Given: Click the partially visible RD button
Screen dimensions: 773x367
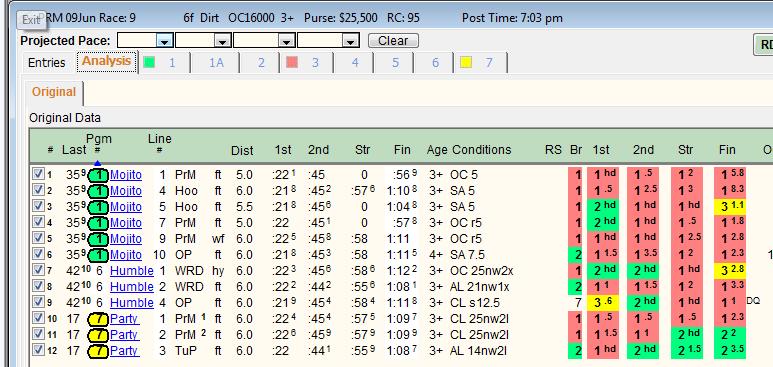Looking at the screenshot, I should [x=764, y=45].
